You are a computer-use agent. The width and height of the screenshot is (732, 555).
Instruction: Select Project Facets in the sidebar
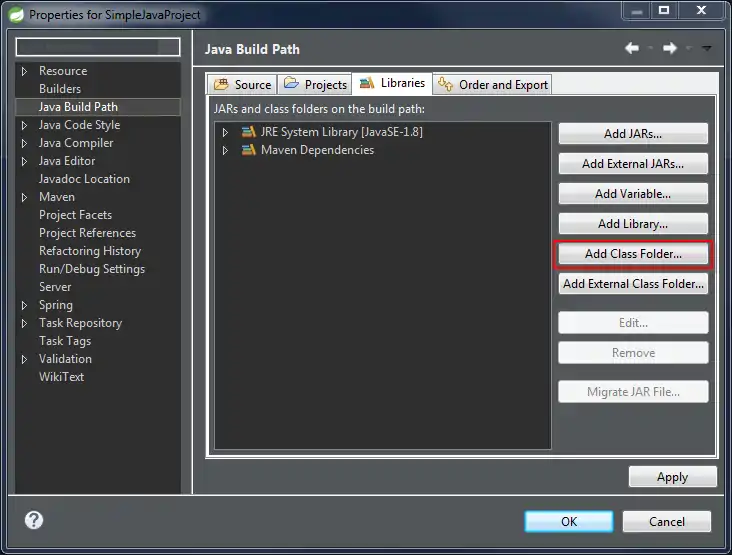(x=75, y=215)
